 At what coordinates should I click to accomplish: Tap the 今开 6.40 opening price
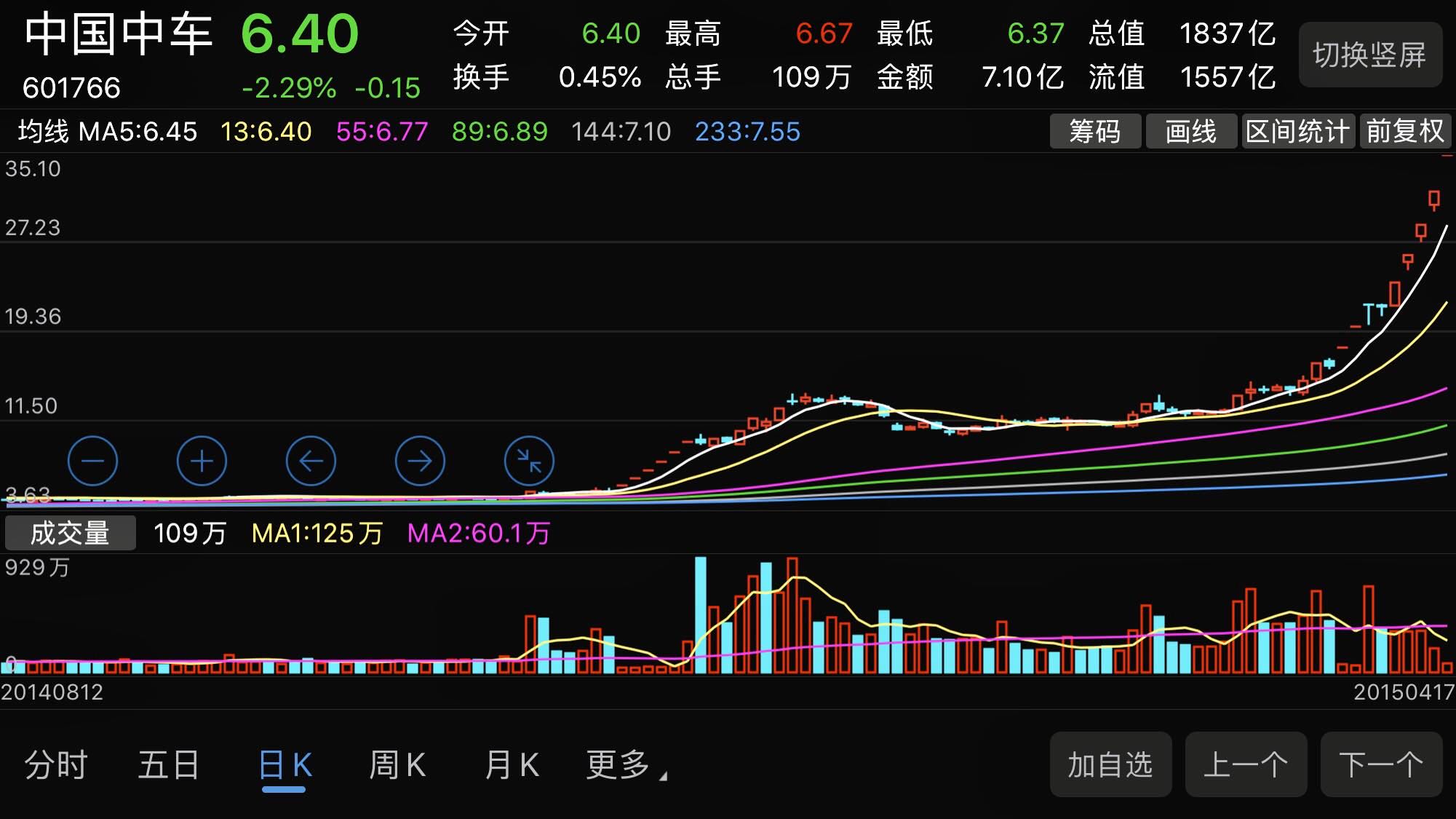pos(547,33)
